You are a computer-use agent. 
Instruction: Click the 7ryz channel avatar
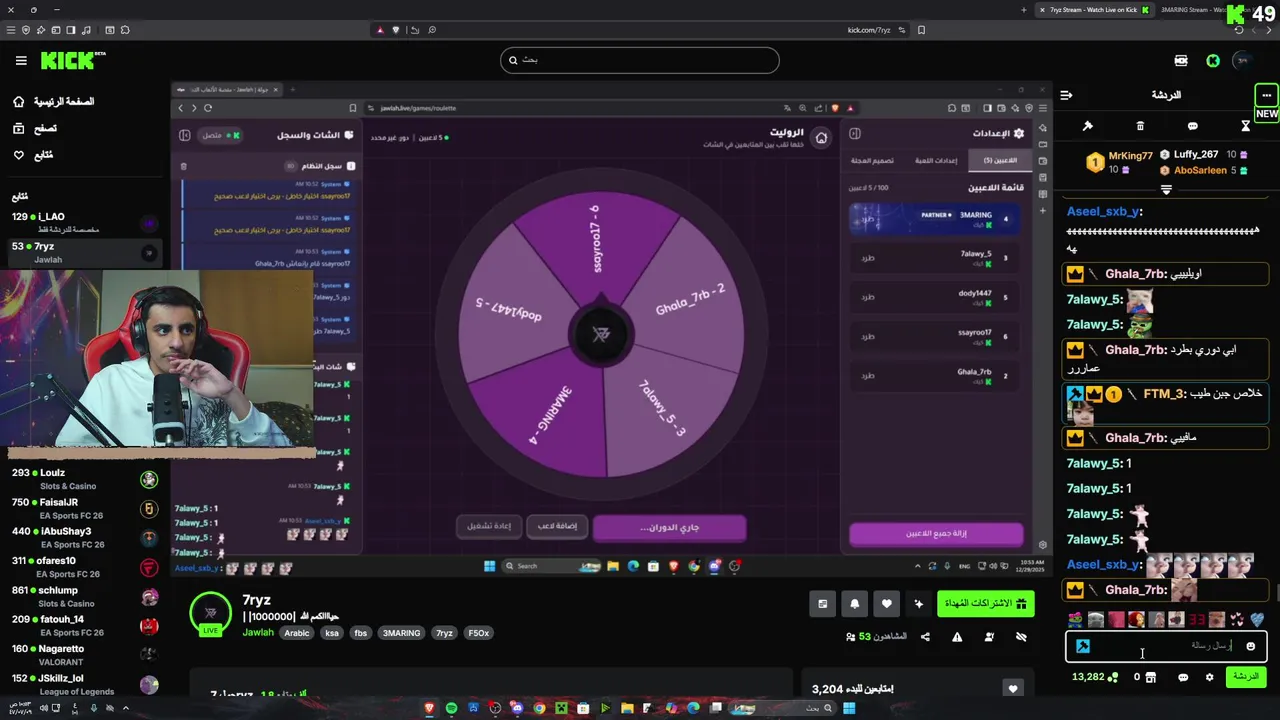click(x=210, y=613)
